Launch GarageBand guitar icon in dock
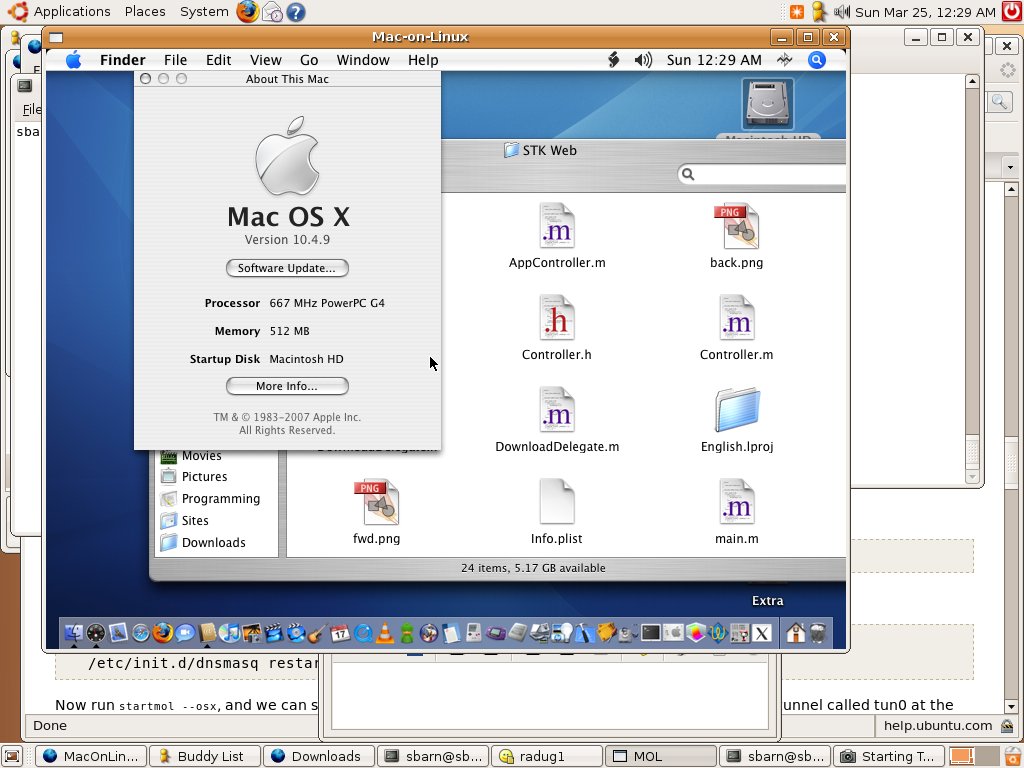The width and height of the screenshot is (1024, 768). [x=317, y=633]
